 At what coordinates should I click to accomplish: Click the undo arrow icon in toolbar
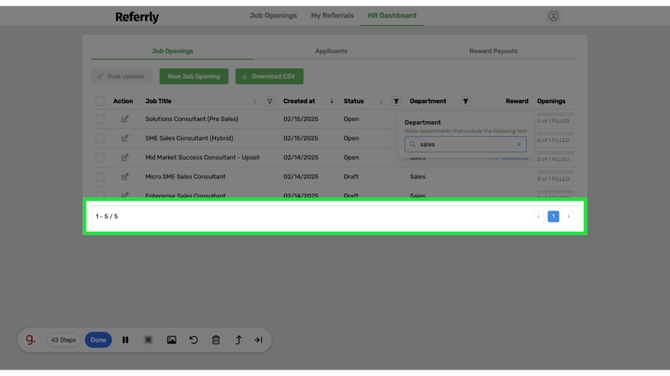coord(194,340)
